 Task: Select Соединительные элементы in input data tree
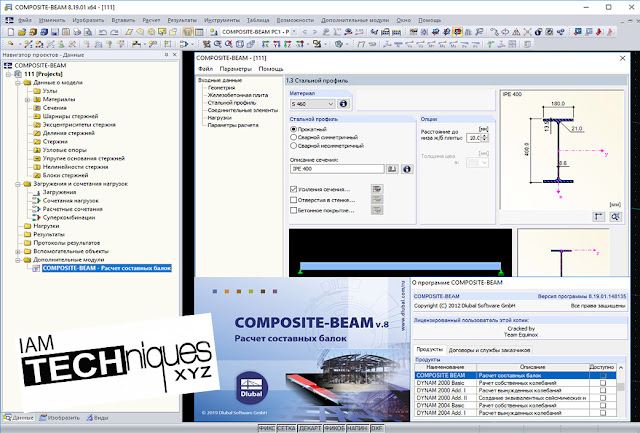[x=242, y=110]
